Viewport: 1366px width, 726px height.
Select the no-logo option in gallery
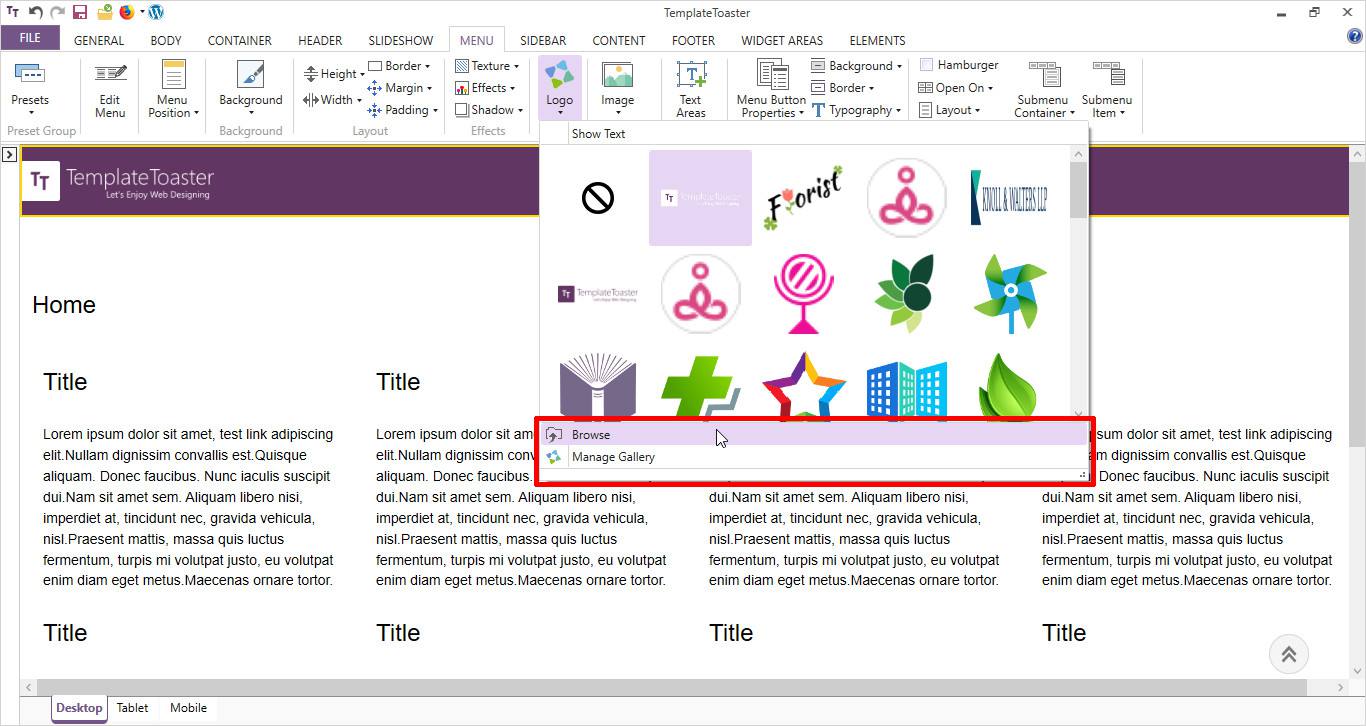click(x=598, y=198)
